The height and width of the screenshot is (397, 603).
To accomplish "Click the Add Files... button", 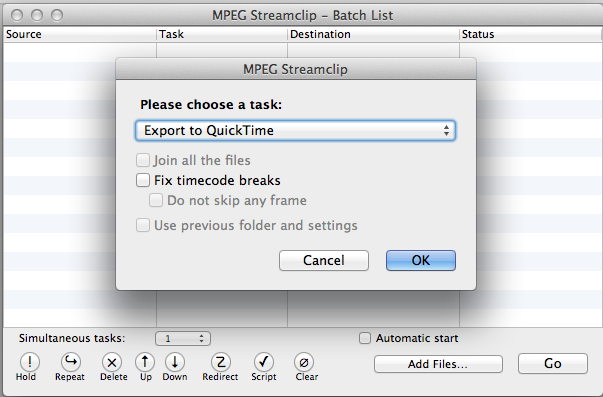I will click(x=438, y=364).
